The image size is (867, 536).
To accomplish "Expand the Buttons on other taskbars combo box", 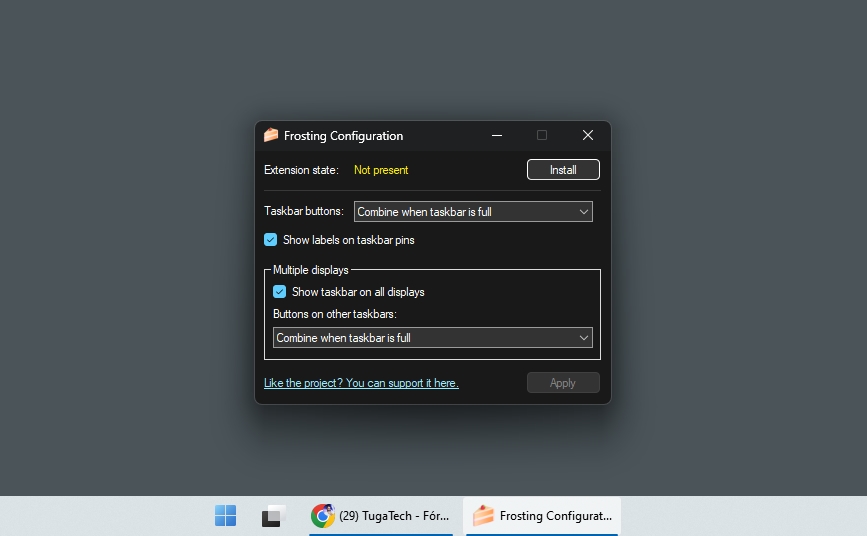I will pos(433,337).
